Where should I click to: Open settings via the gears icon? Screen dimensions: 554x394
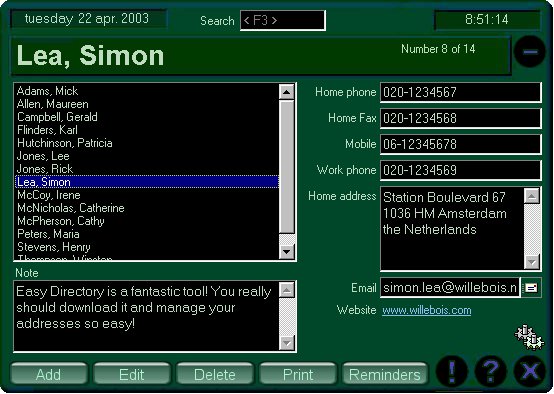pos(529,337)
